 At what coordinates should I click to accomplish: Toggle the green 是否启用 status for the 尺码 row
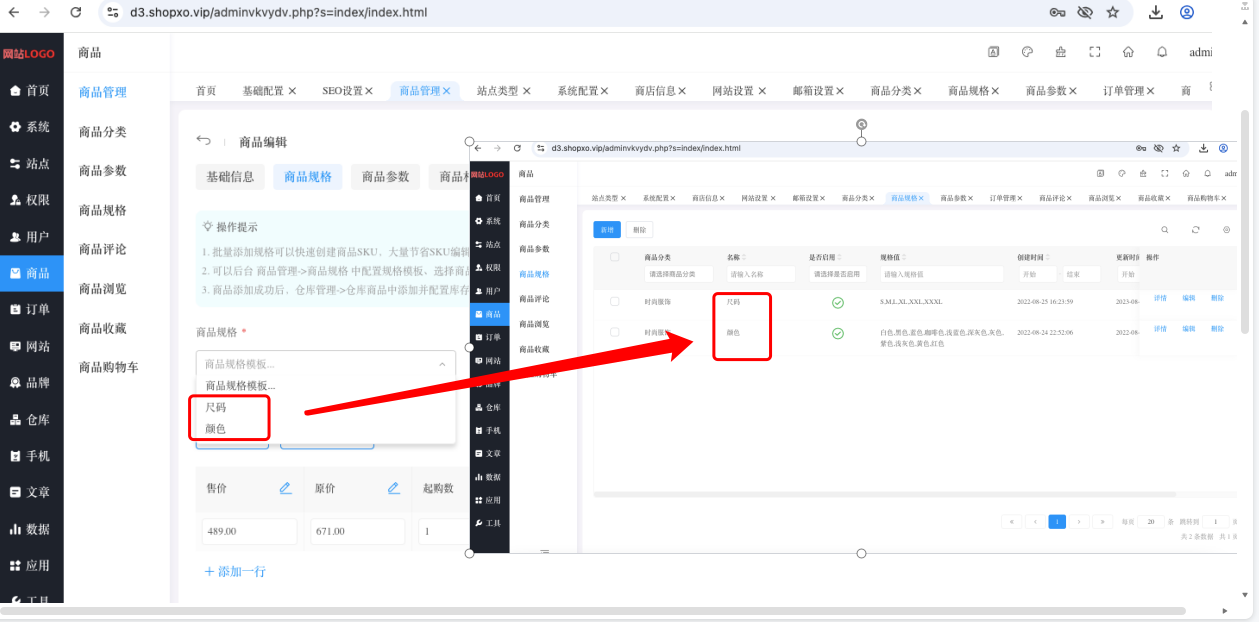[838, 302]
